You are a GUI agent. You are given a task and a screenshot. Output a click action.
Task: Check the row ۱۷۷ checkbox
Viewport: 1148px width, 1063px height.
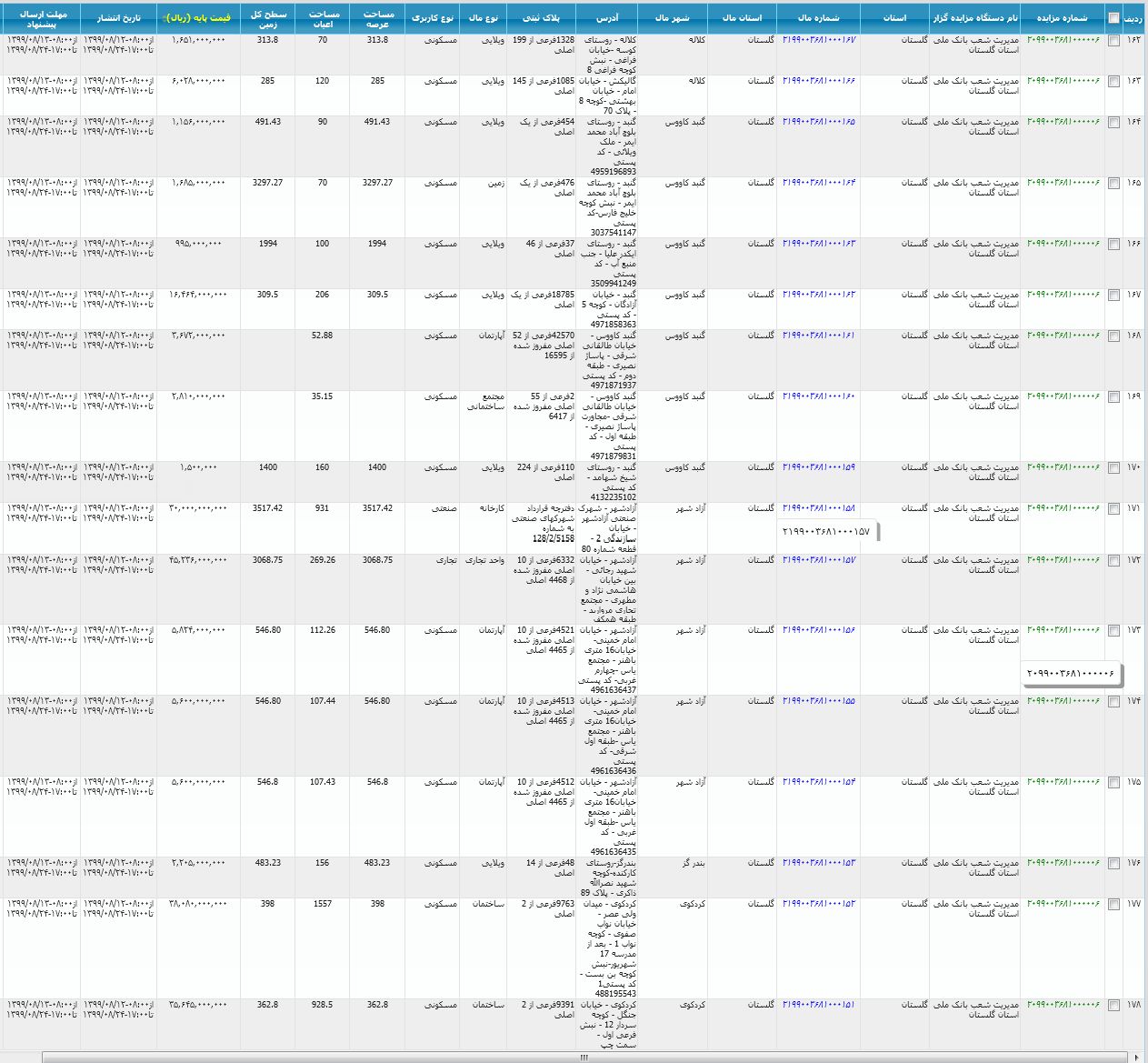[1114, 905]
